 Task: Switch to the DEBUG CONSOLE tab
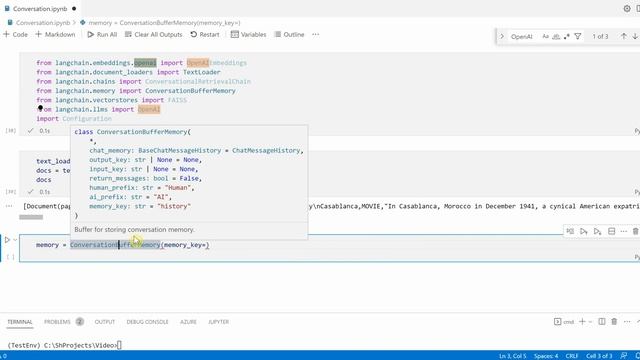[x=147, y=322]
